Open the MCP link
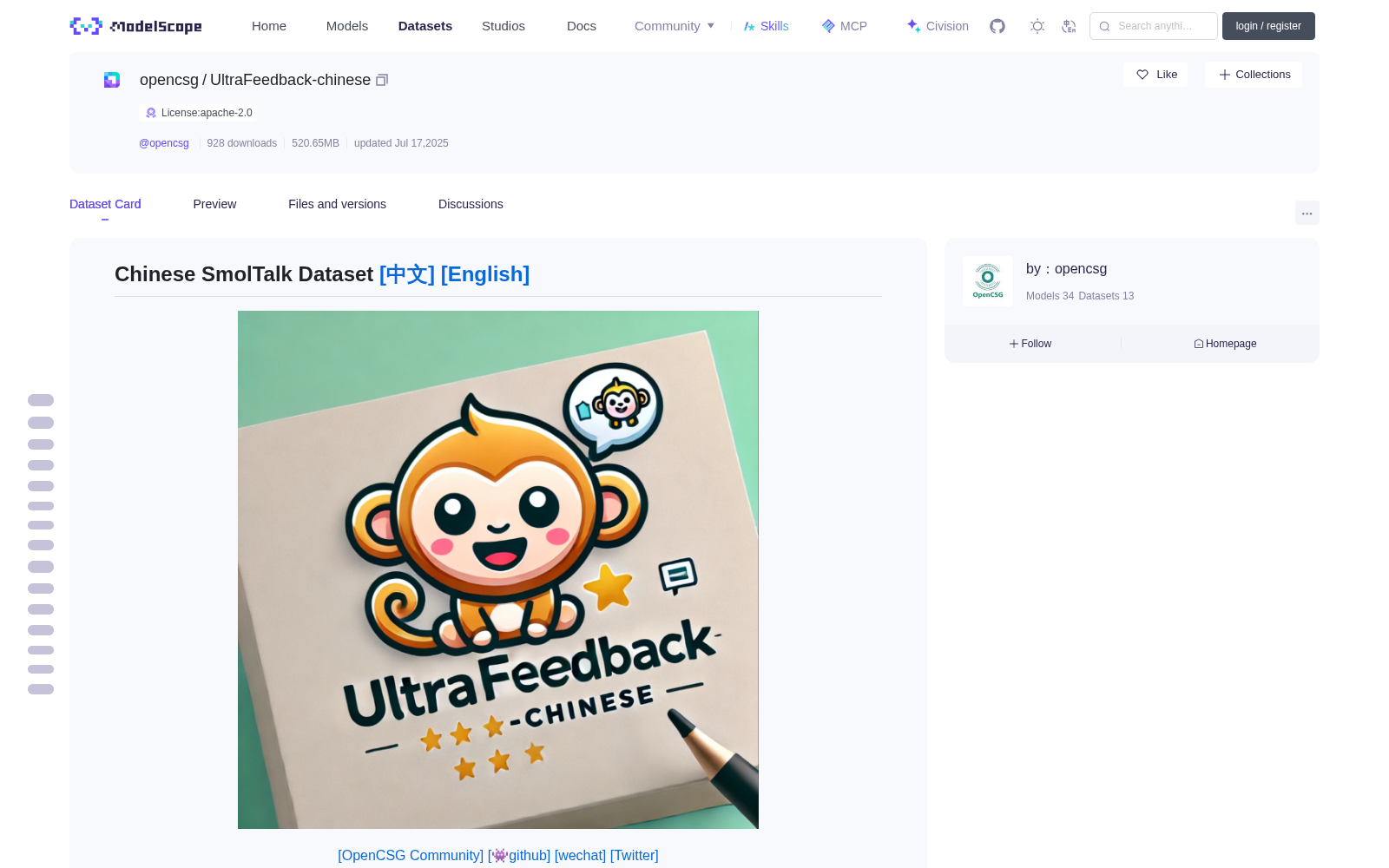1389x868 pixels. point(844,26)
